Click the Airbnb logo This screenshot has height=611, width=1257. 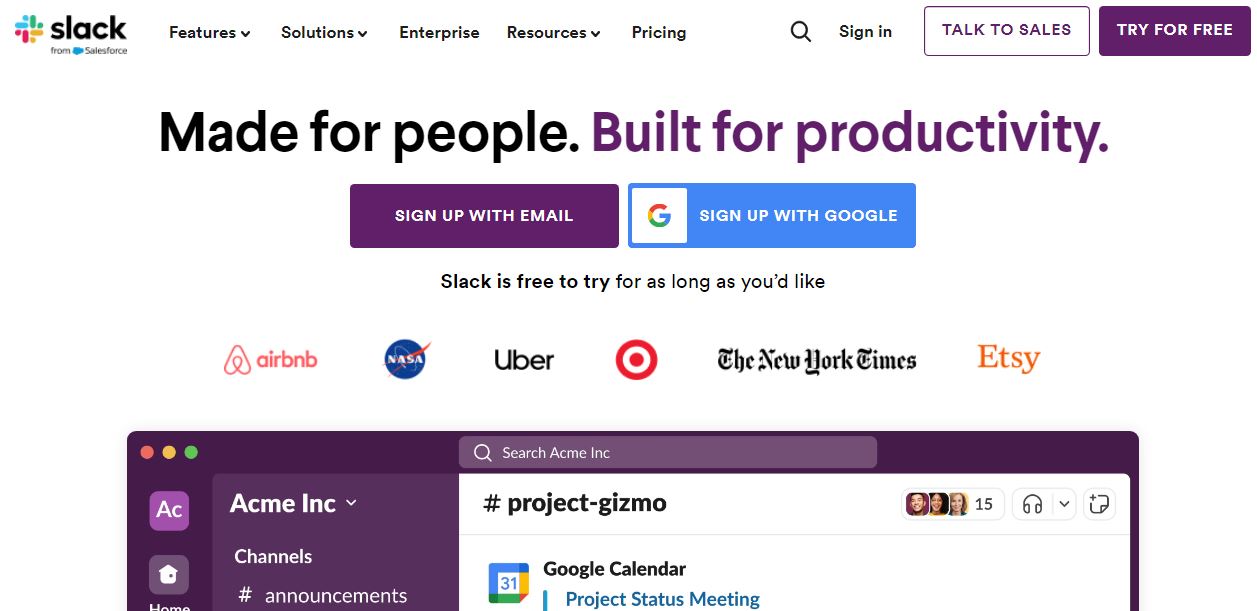tap(270, 360)
